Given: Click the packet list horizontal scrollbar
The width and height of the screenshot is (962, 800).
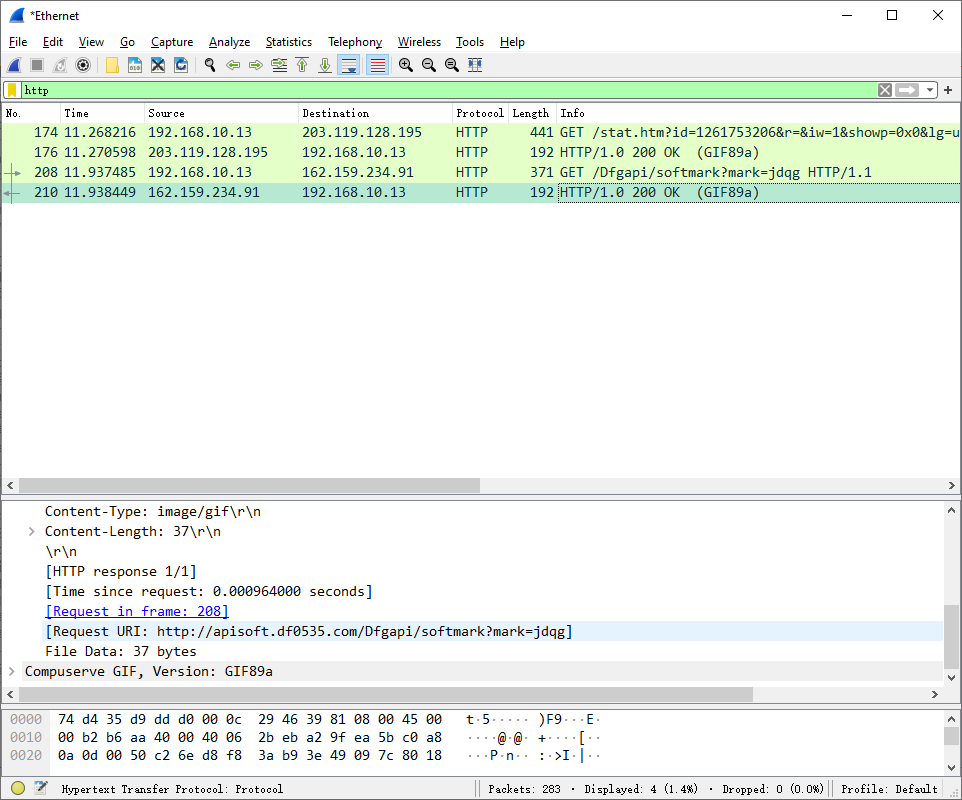Looking at the screenshot, I should point(249,485).
